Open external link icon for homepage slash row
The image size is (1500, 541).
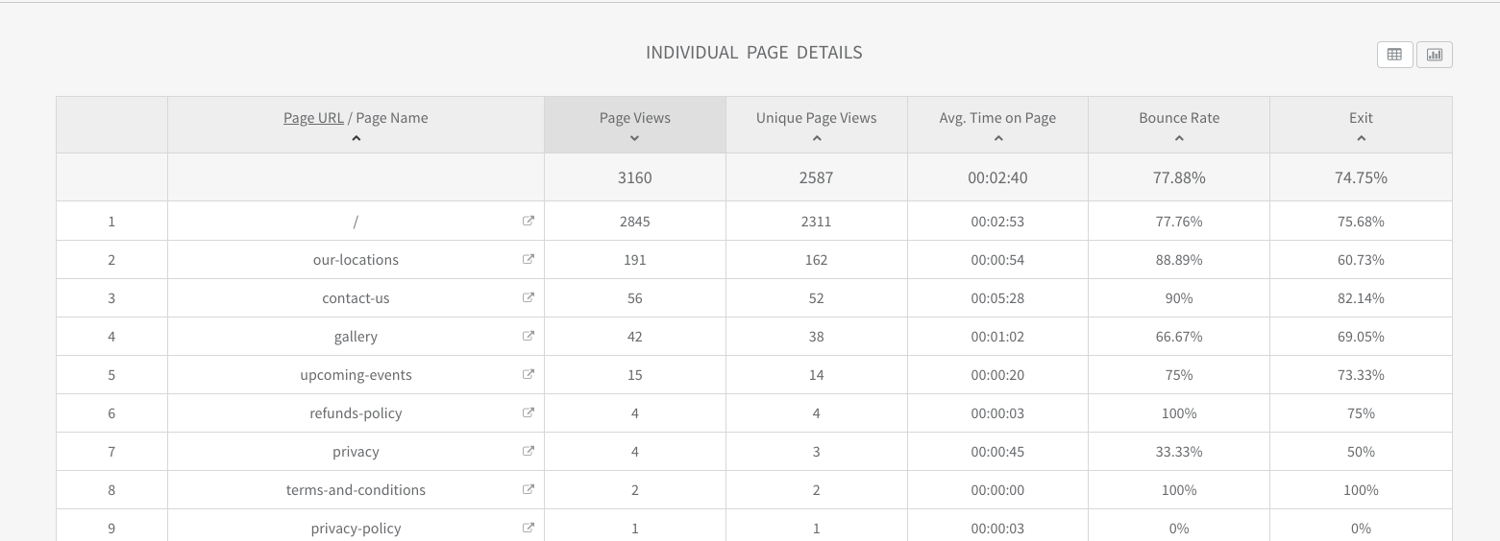point(528,221)
